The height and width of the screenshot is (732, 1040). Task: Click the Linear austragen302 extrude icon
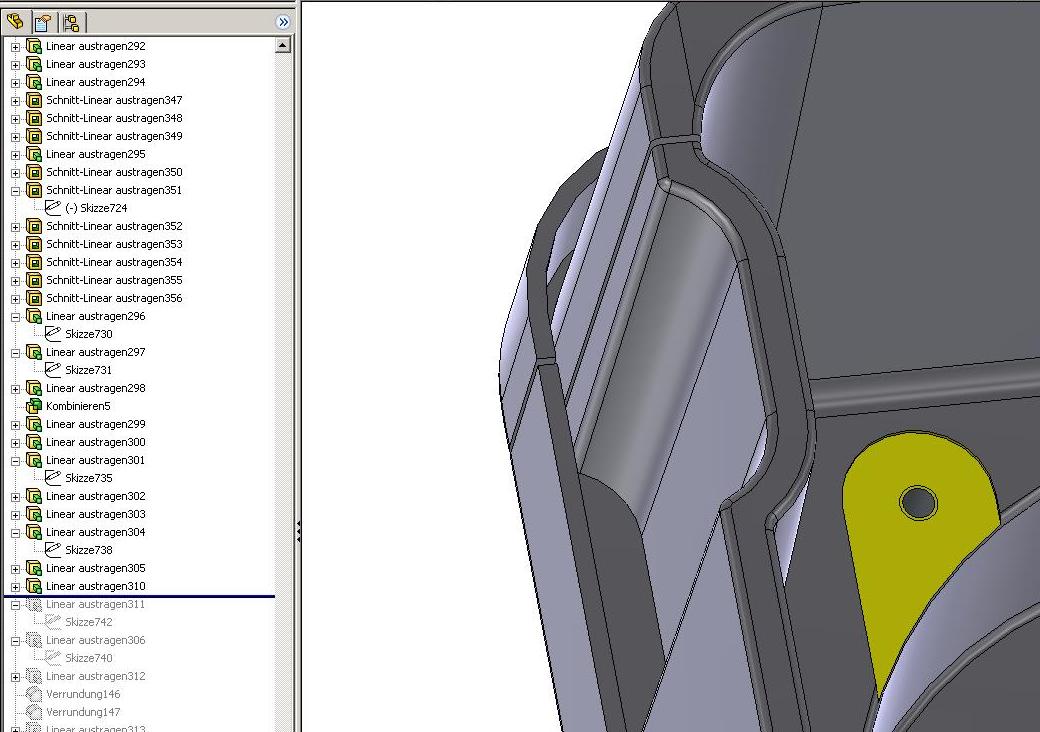coord(34,496)
